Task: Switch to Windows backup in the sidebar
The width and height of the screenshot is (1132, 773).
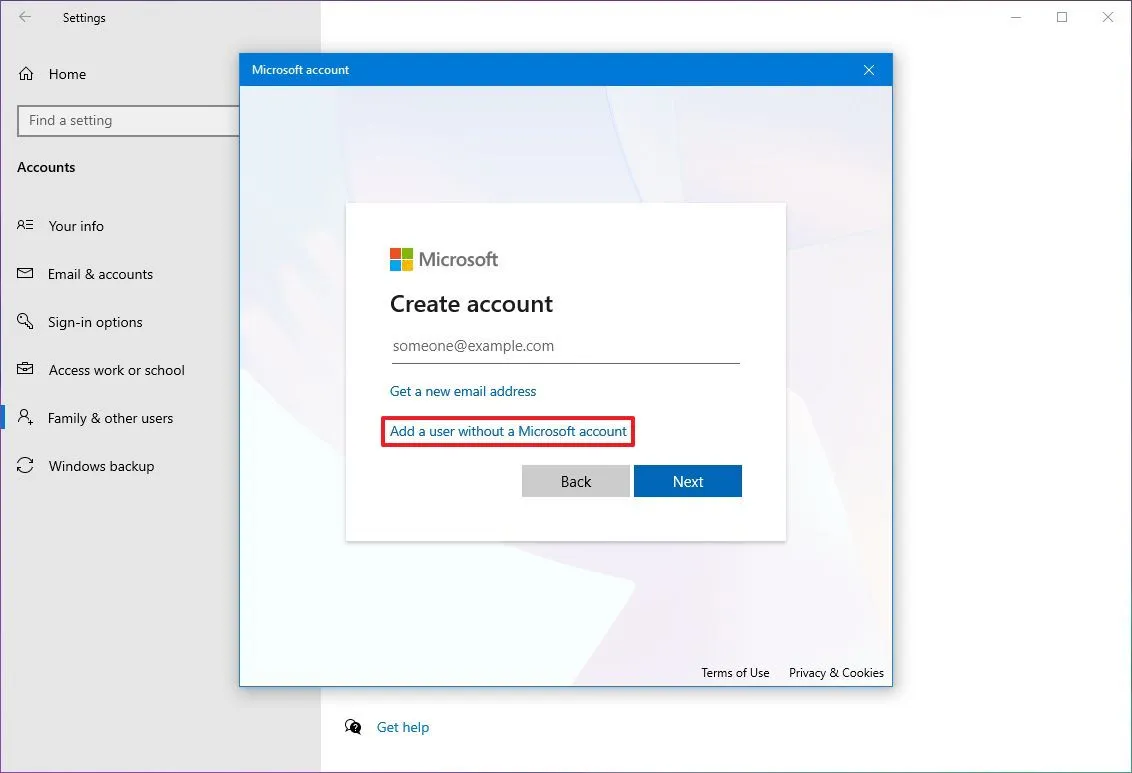Action: 101,466
